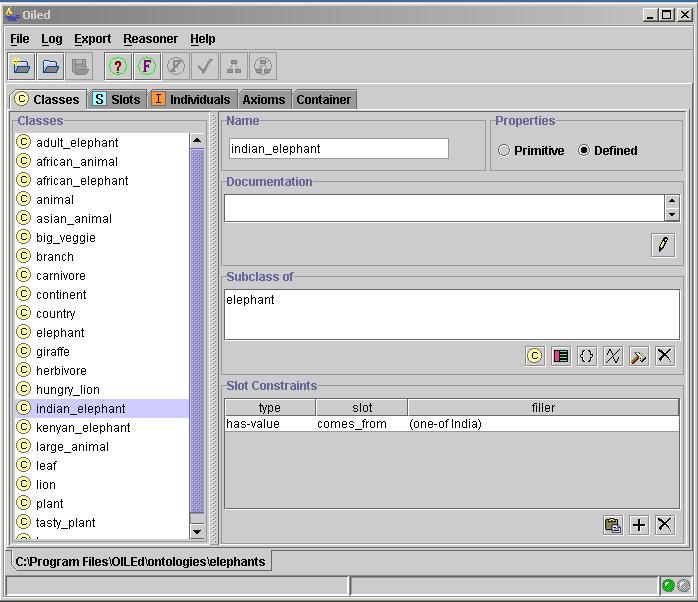The height and width of the screenshot is (602, 698).
Task: Select large_animal class in list
Action: click(x=102, y=447)
